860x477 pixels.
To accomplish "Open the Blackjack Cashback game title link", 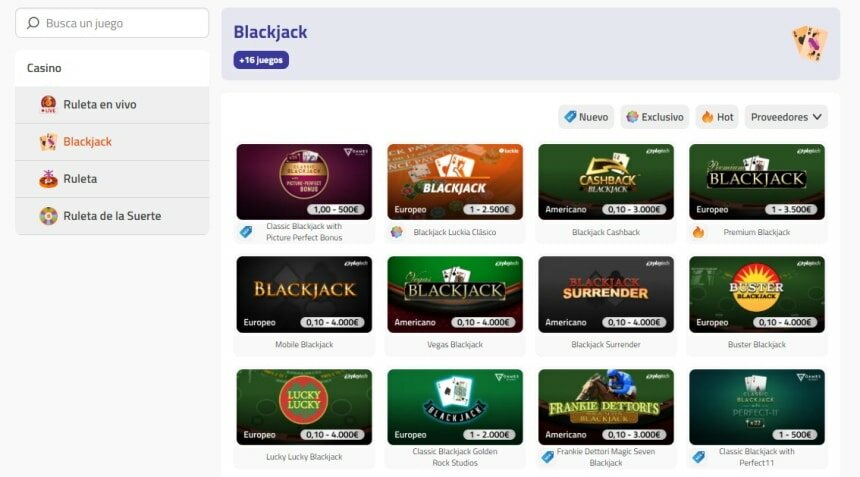I will tap(606, 232).
